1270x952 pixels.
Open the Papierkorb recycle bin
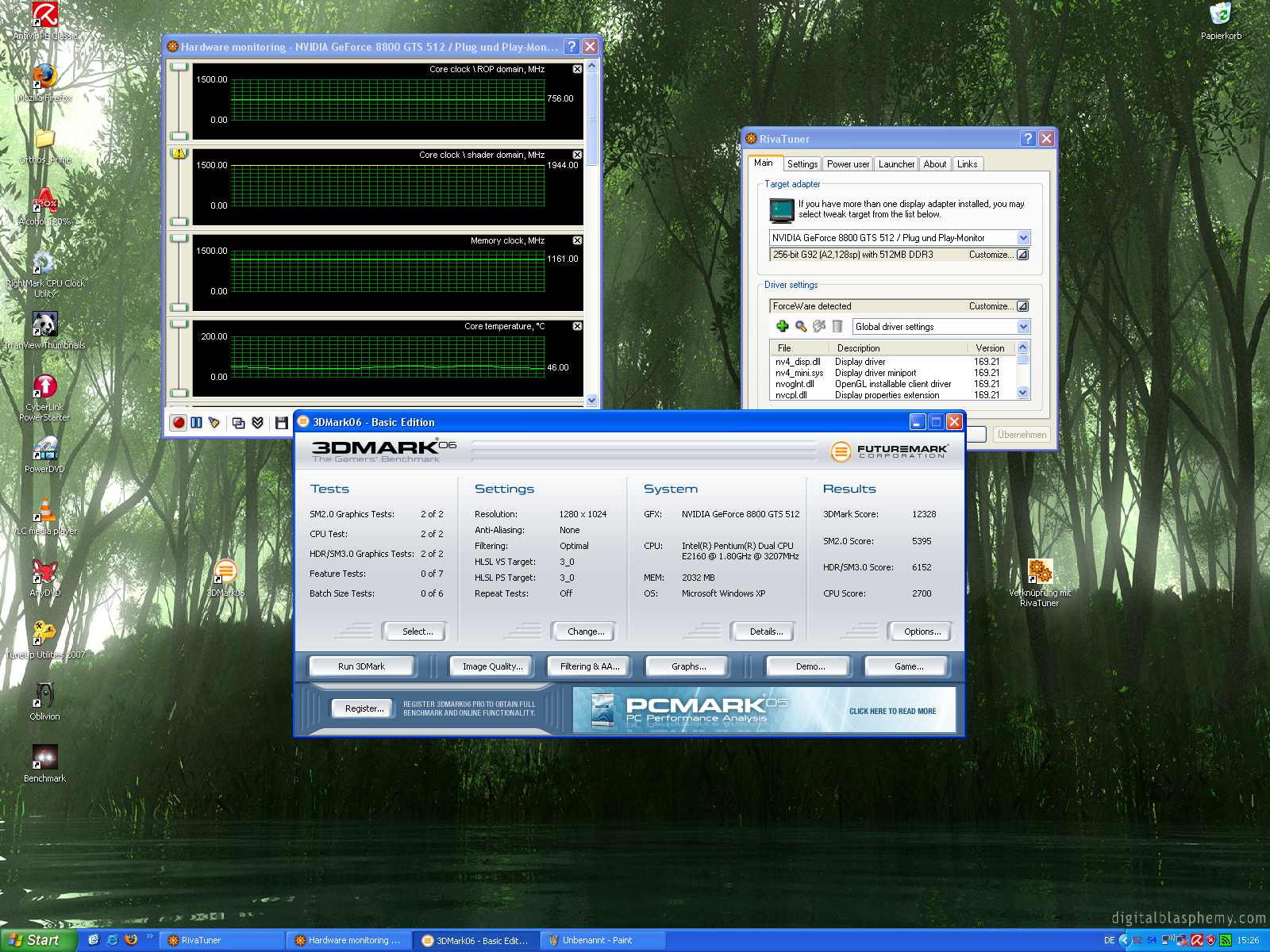(x=1221, y=21)
